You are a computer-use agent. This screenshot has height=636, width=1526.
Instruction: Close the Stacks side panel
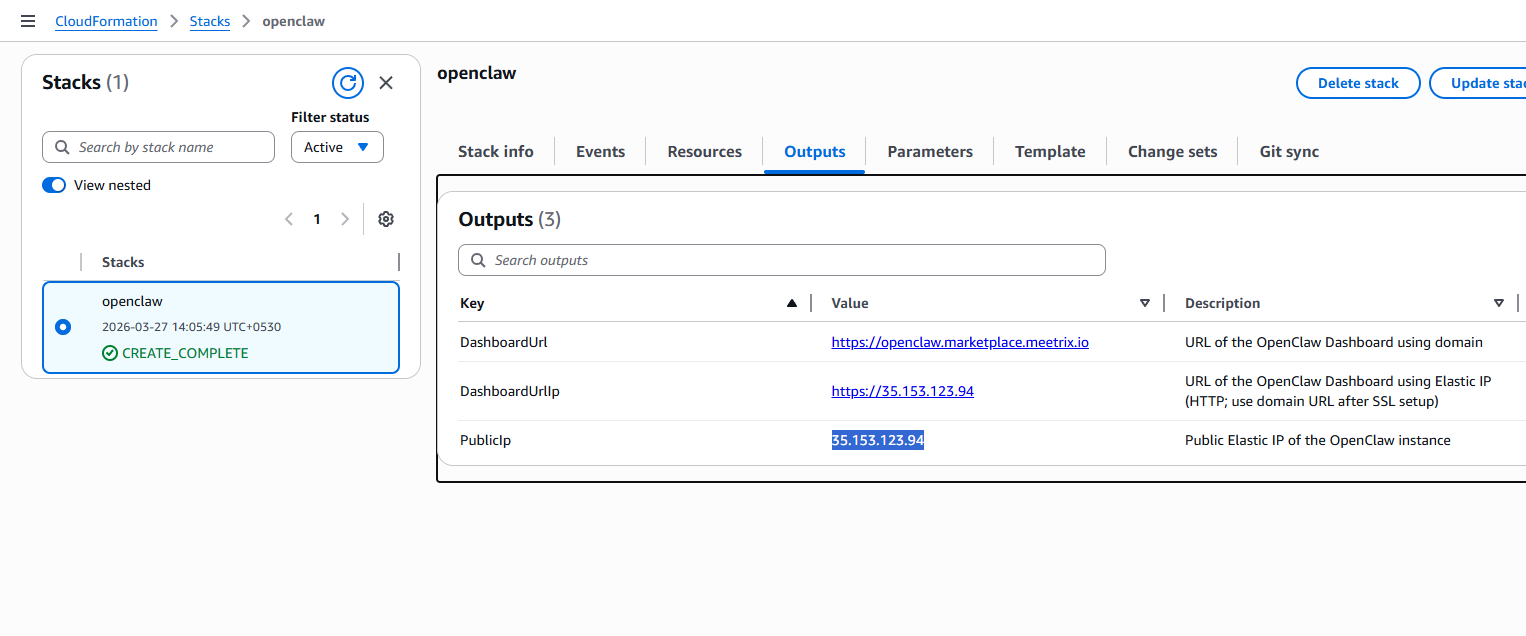pos(386,83)
